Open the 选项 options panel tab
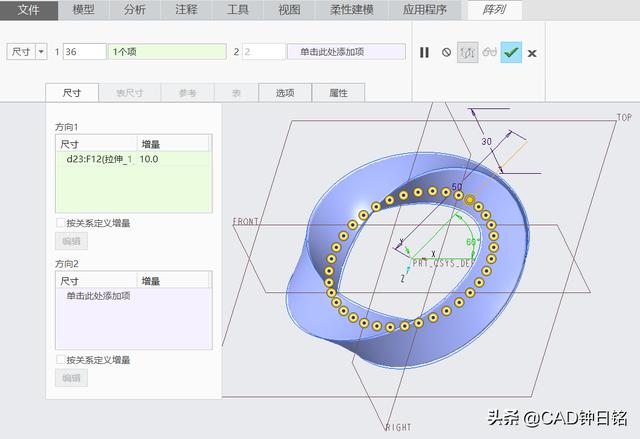640x439 pixels. tap(284, 93)
